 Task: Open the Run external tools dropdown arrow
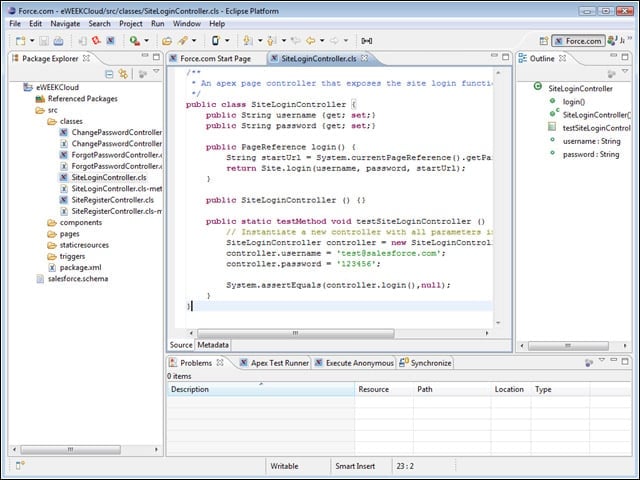click(x=147, y=41)
